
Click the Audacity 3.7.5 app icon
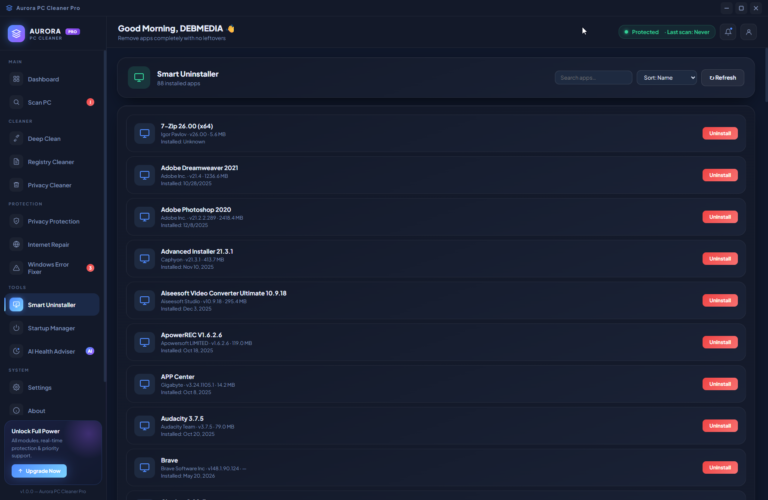click(x=144, y=426)
